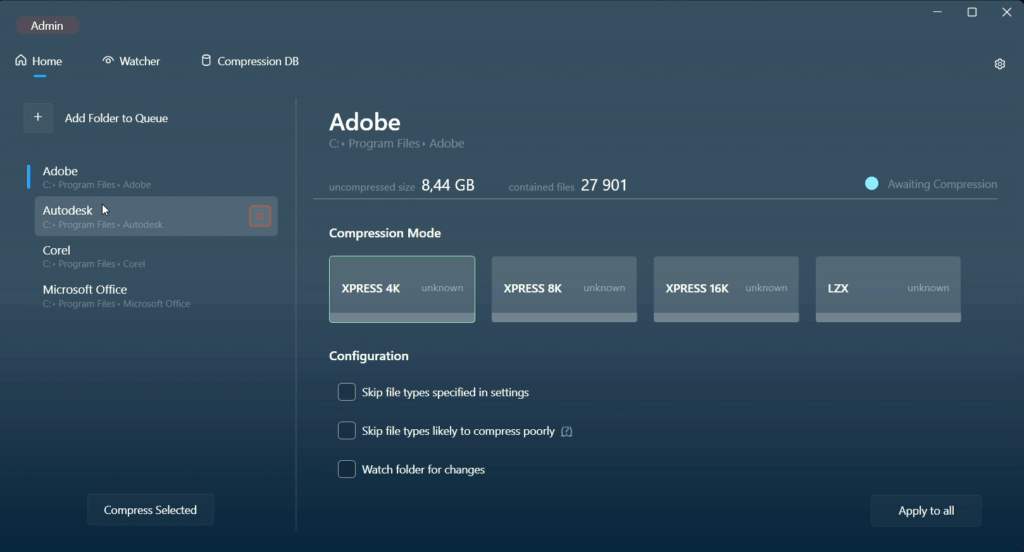Select LZX compression mode
1024x552 pixels.
(888, 289)
